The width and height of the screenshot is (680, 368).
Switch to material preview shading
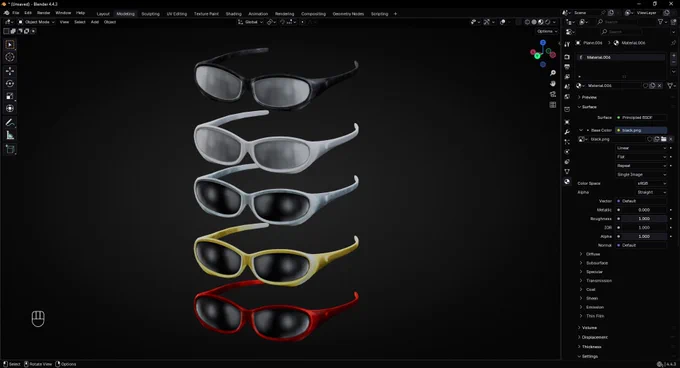(x=541, y=22)
